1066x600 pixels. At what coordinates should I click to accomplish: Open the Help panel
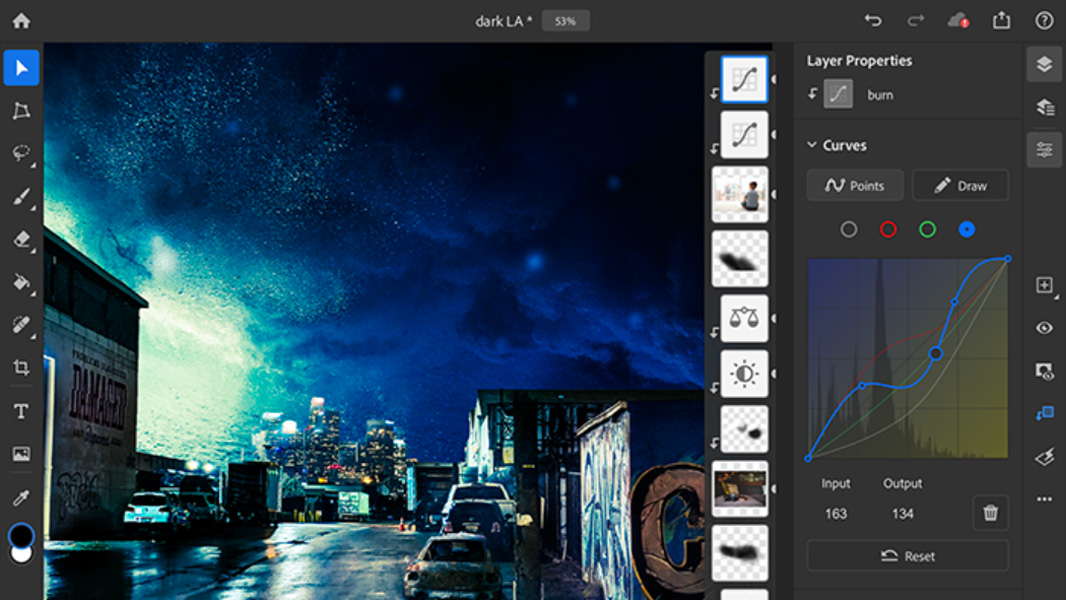(1044, 20)
